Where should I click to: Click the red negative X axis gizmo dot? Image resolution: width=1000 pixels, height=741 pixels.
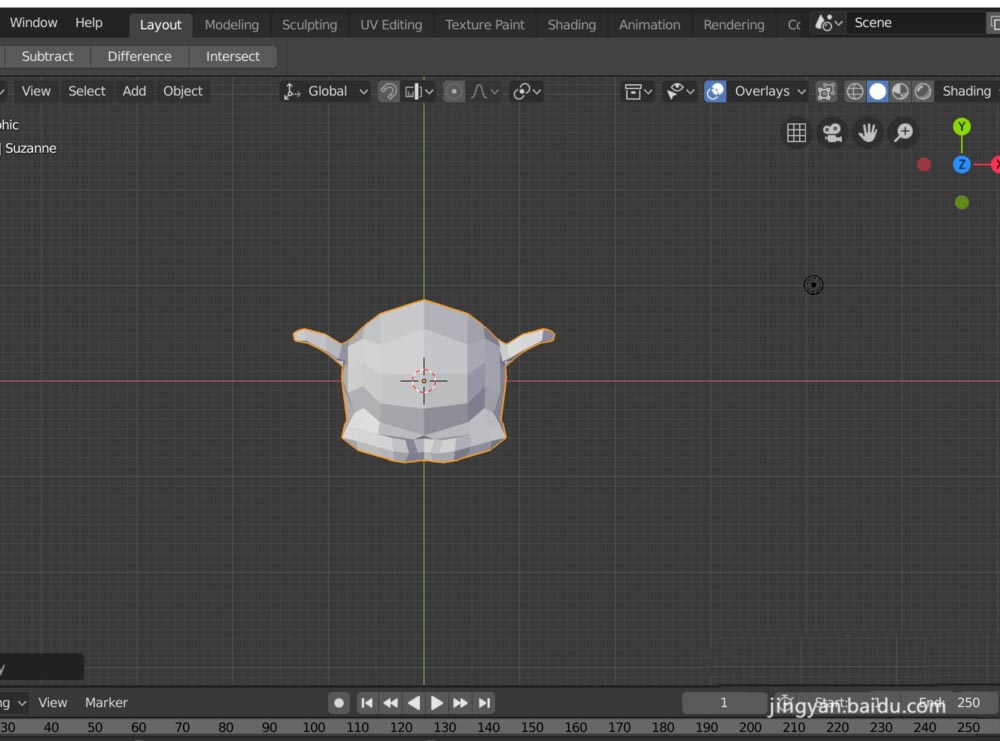click(x=923, y=165)
